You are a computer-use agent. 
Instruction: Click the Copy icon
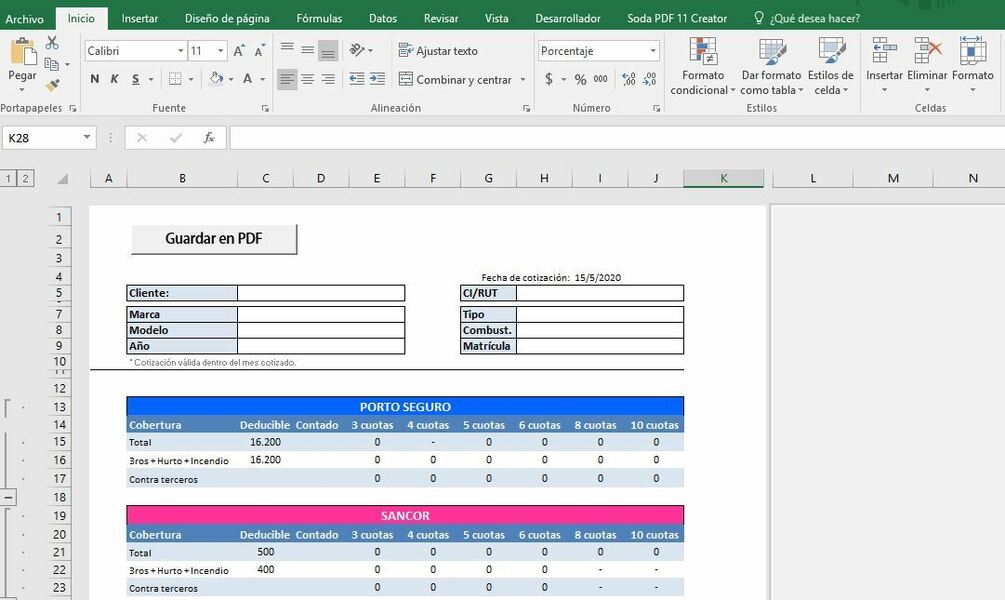point(52,64)
